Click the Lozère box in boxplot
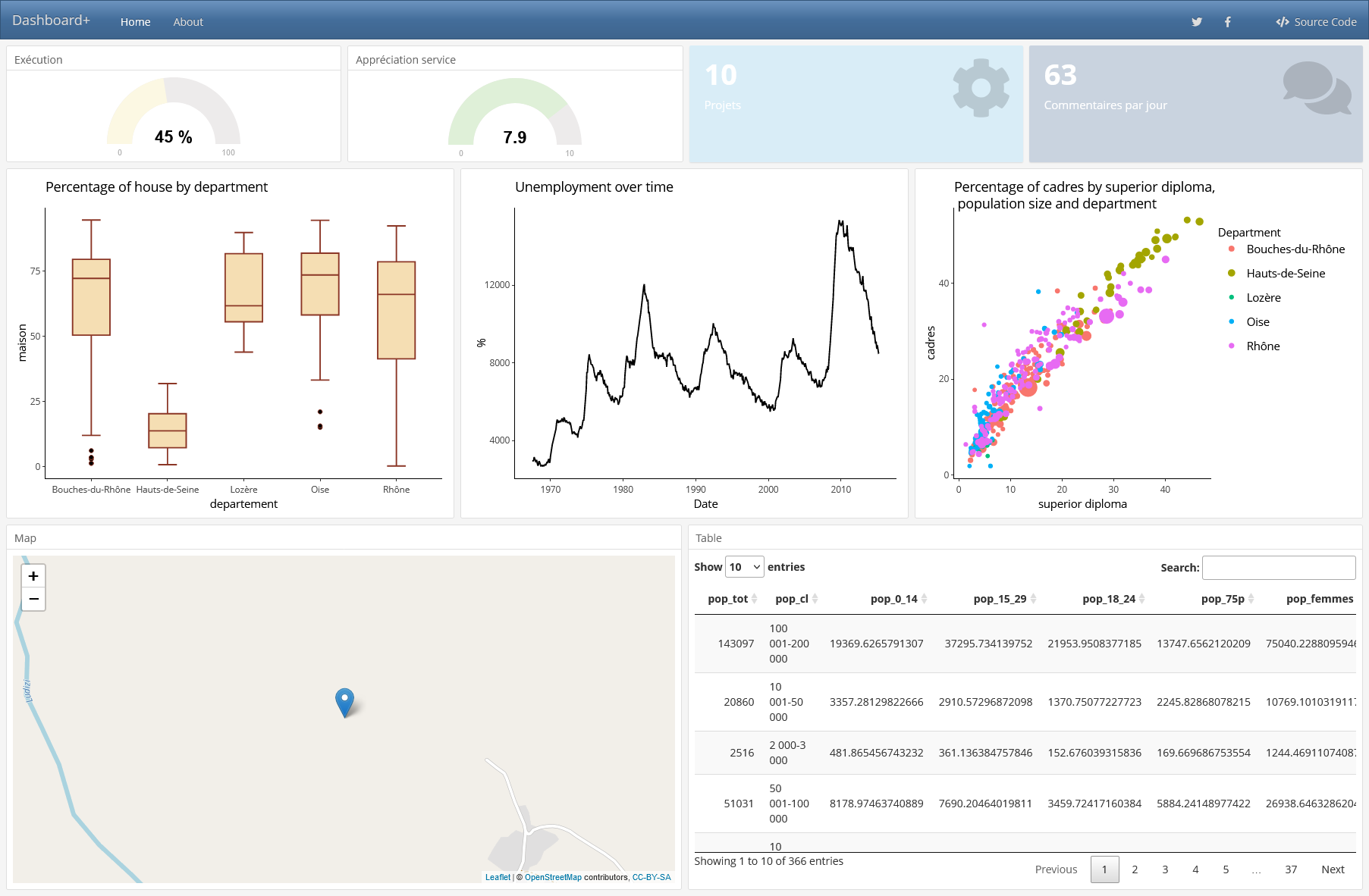 point(243,287)
